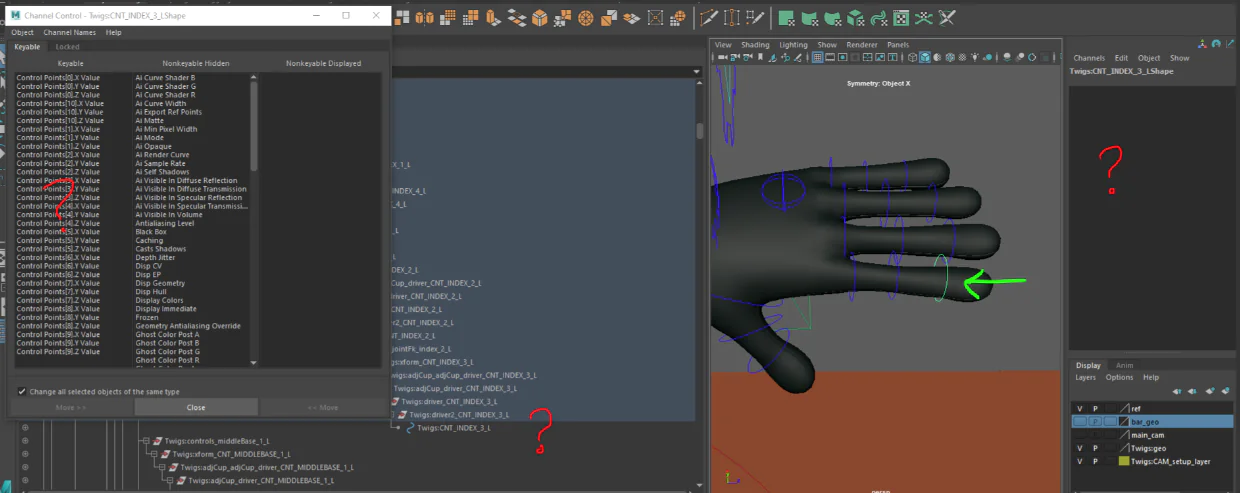1240x493 pixels.
Task: Toggle visibility box of bar_geo layer
Action: point(1080,421)
